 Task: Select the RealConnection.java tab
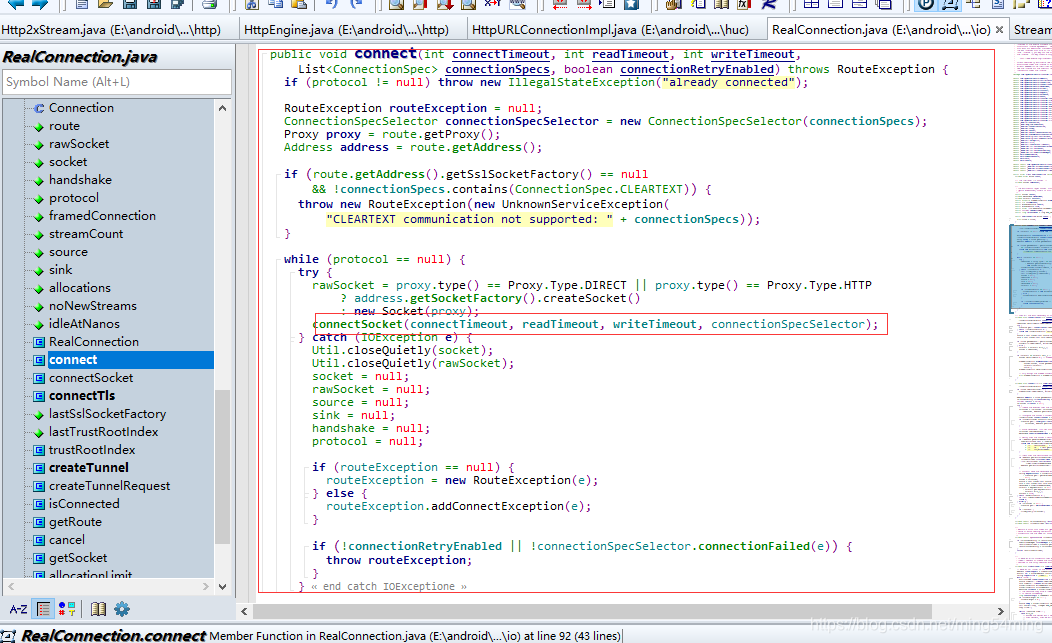click(x=881, y=30)
